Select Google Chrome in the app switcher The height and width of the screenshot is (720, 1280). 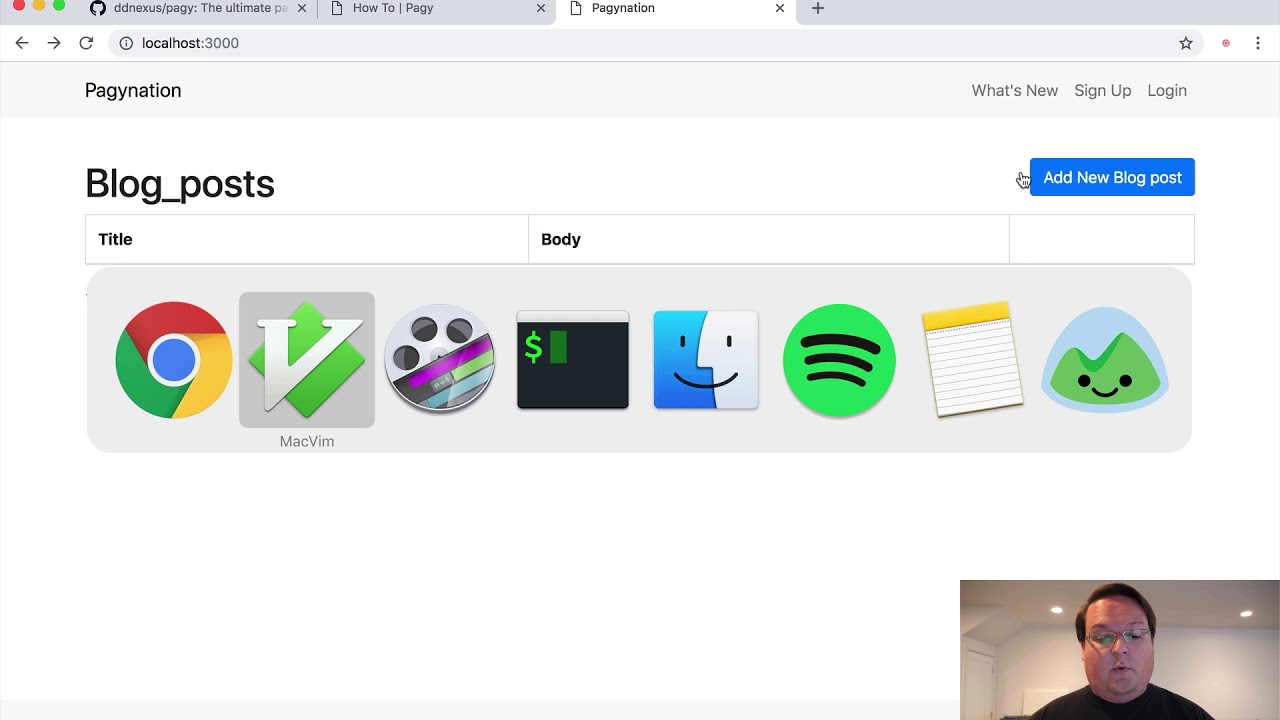tap(174, 360)
